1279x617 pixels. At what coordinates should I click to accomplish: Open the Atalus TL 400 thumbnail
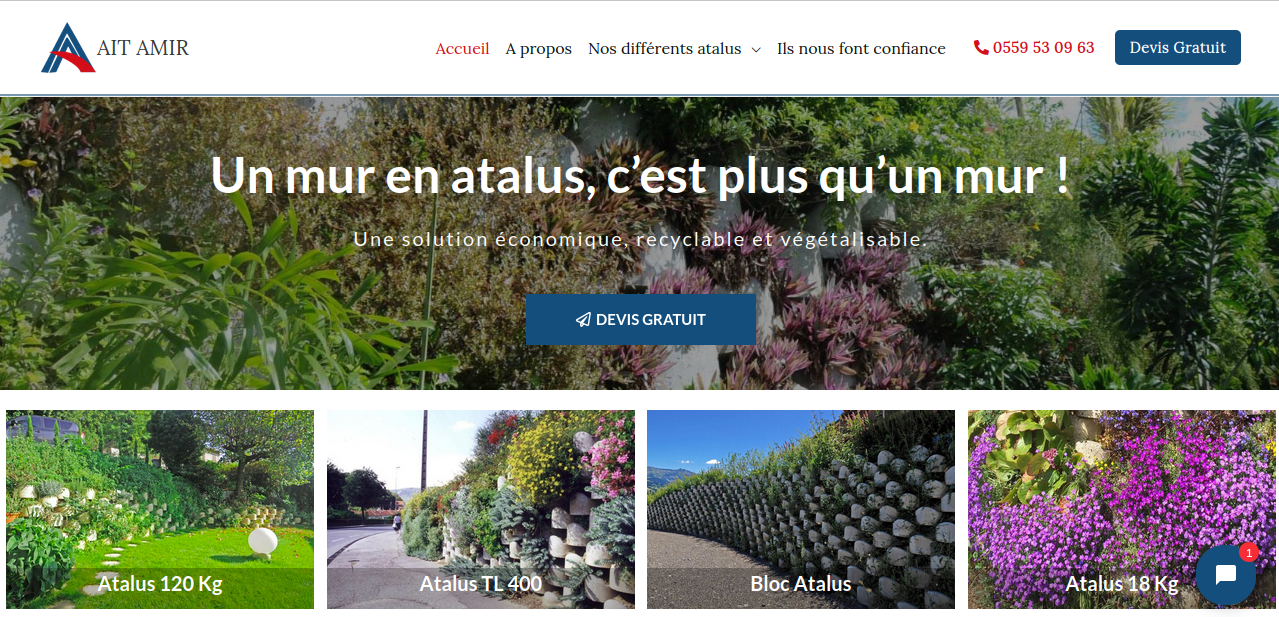pos(481,509)
